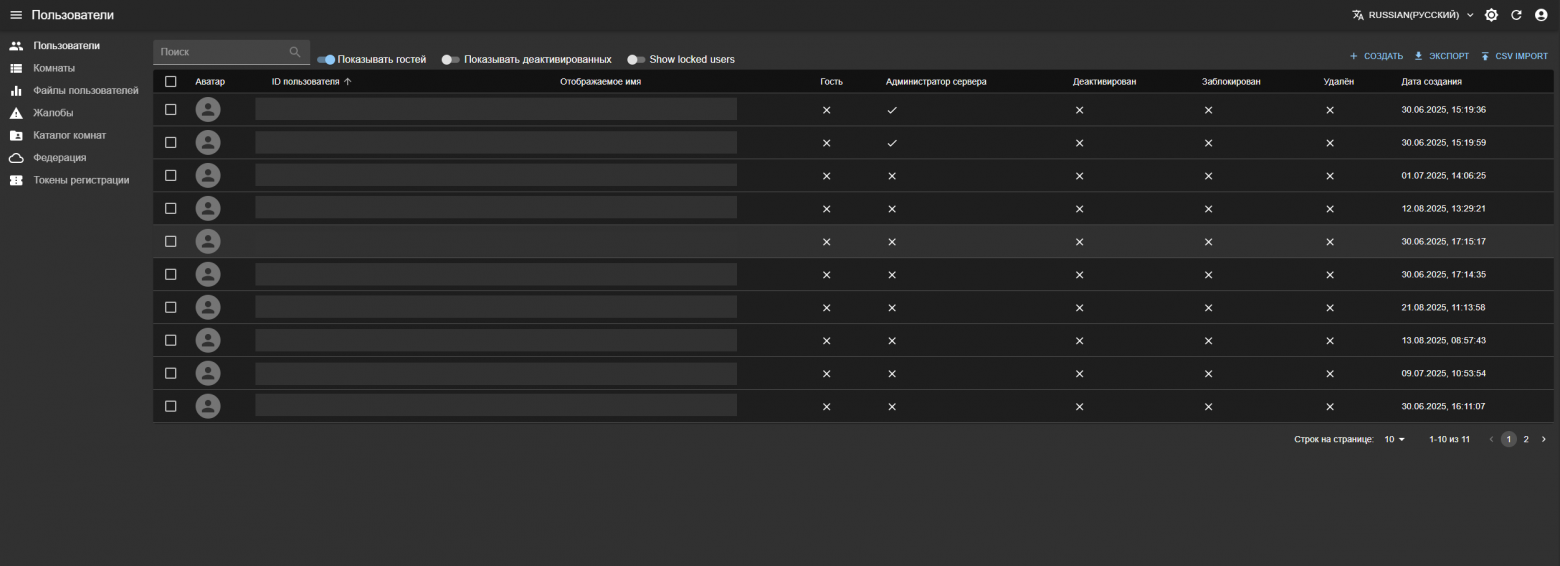1560x566 pixels.
Task: Click the guest X mark in the 12.08.2025 row
Action: (826, 209)
